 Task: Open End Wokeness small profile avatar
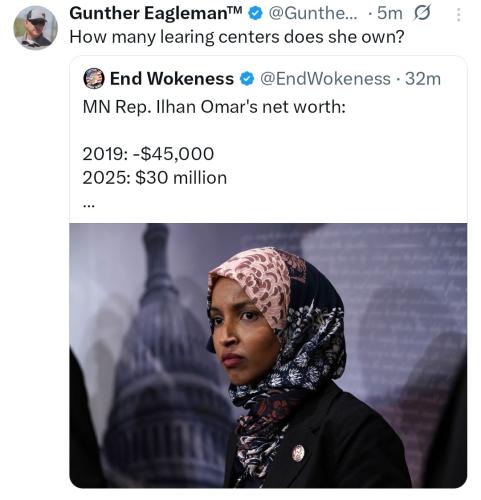point(94,78)
